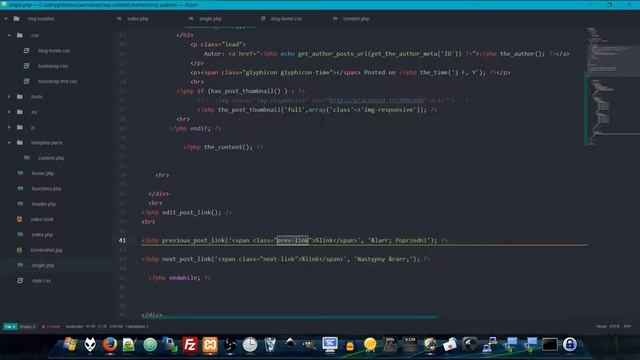640x360 pixels.
Task: Click the inc folder icon
Action: coord(20,112)
